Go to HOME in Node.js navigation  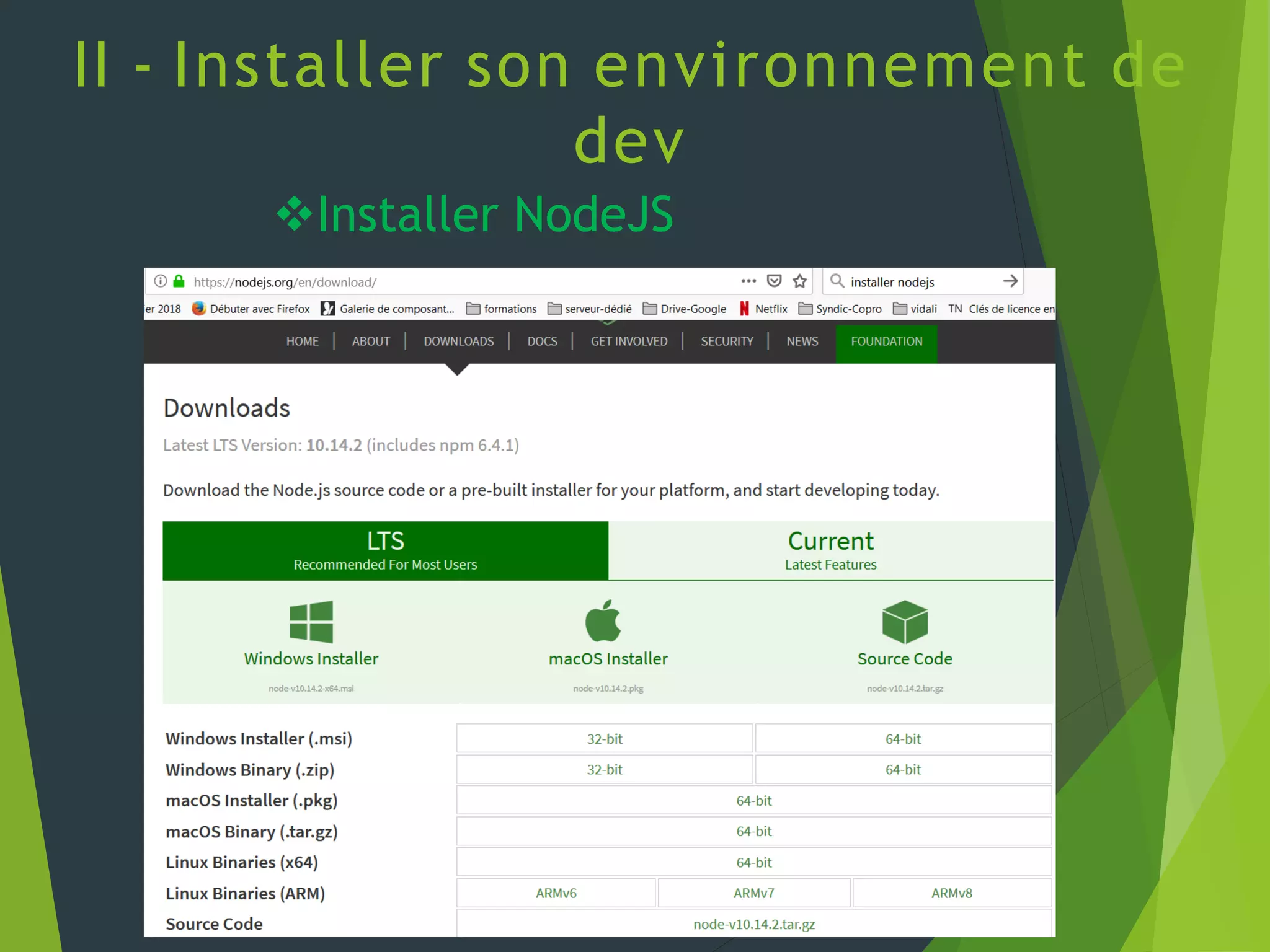coord(303,342)
